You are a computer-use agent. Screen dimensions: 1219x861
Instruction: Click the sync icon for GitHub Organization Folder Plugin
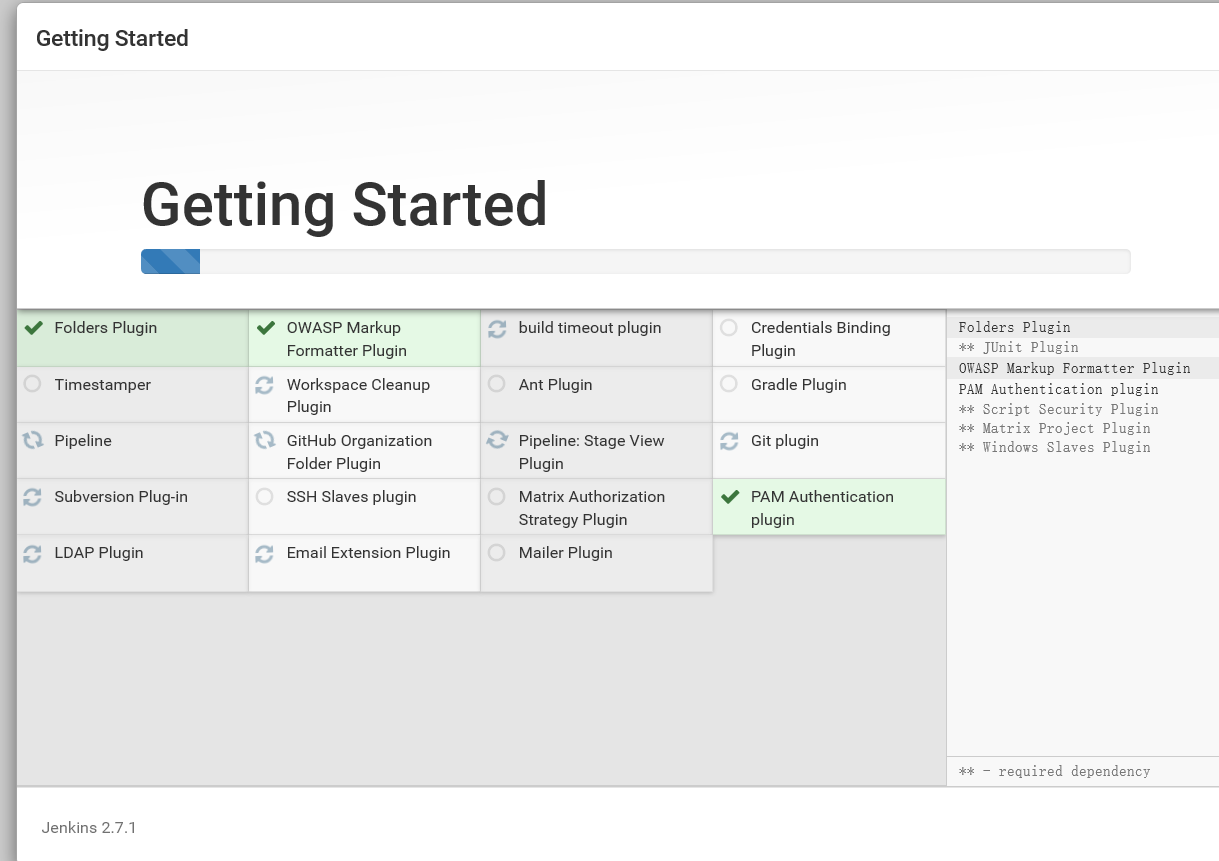click(x=265, y=440)
